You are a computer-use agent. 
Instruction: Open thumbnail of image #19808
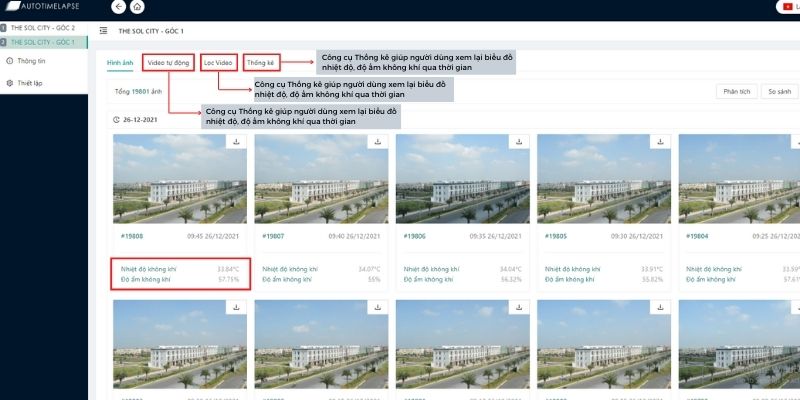180,179
